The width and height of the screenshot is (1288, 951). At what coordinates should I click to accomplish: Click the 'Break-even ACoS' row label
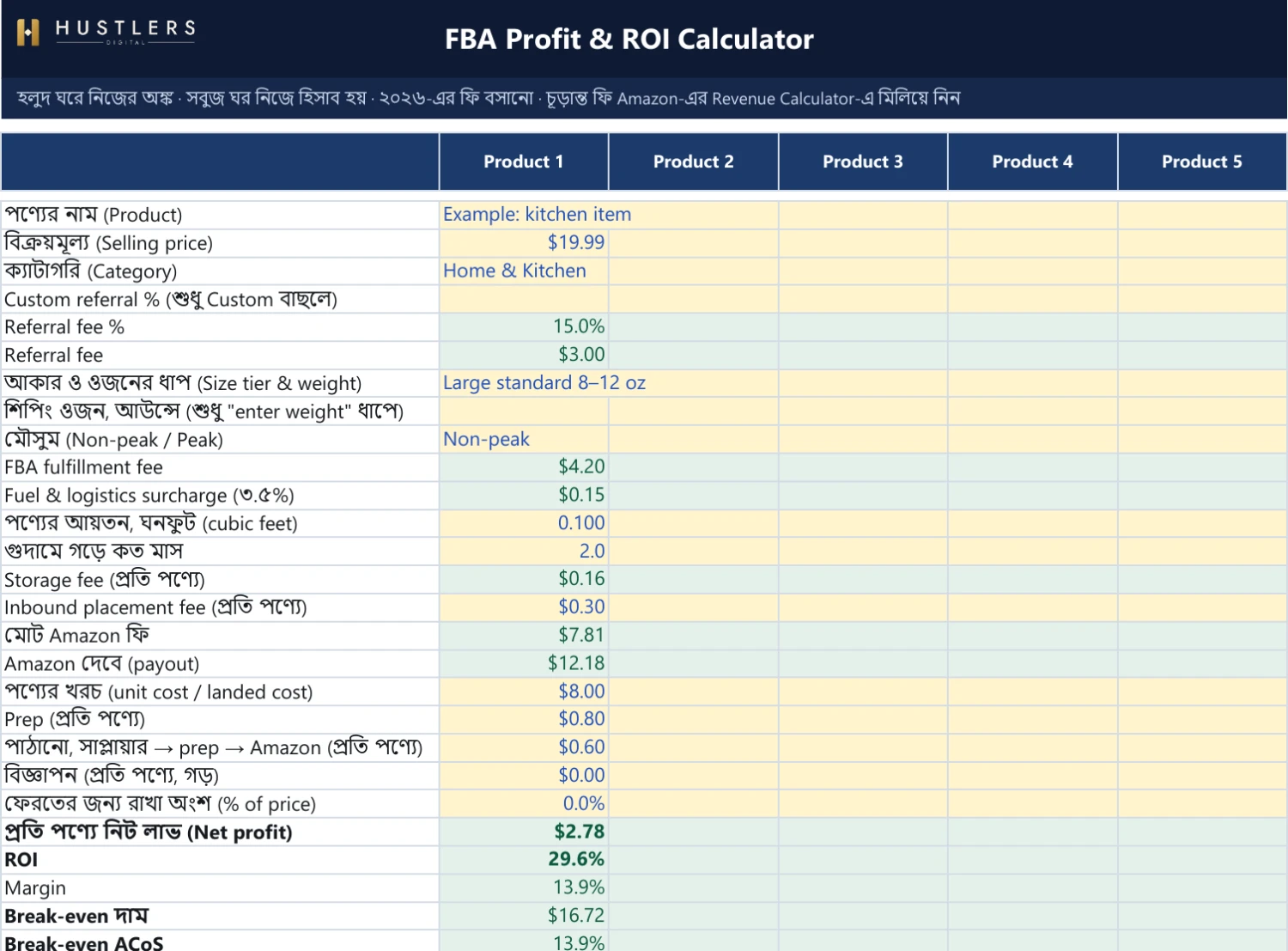pos(83,942)
